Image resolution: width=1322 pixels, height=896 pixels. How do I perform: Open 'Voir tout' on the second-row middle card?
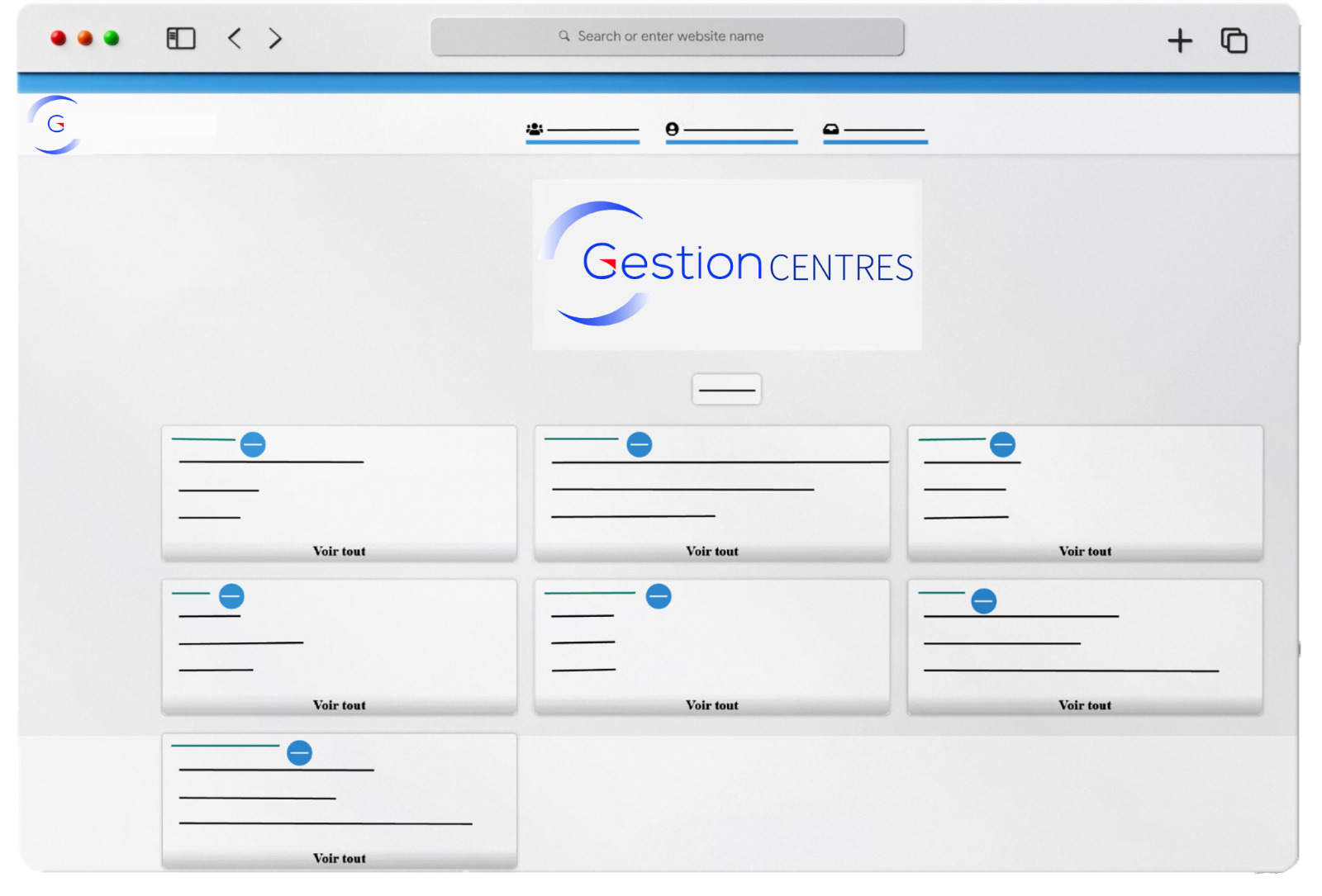[712, 704]
